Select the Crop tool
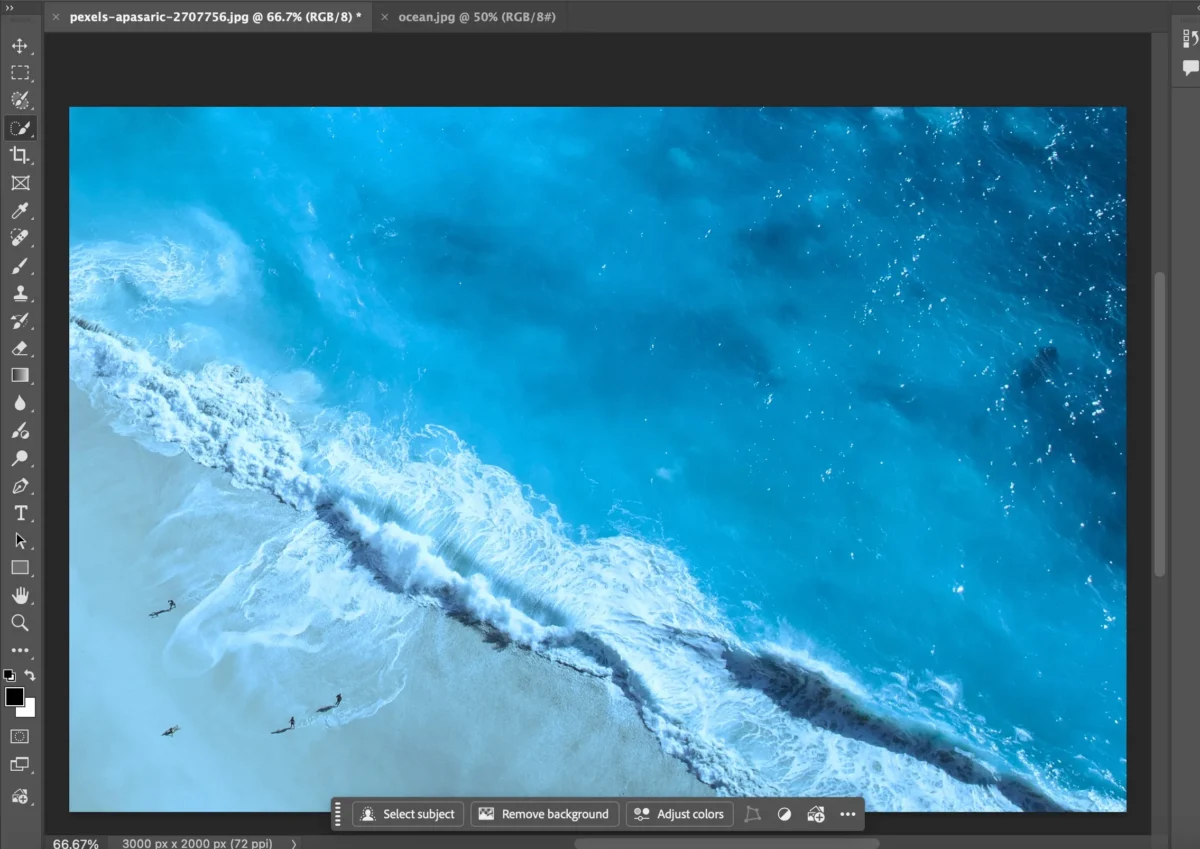This screenshot has height=849, width=1200. point(19,155)
